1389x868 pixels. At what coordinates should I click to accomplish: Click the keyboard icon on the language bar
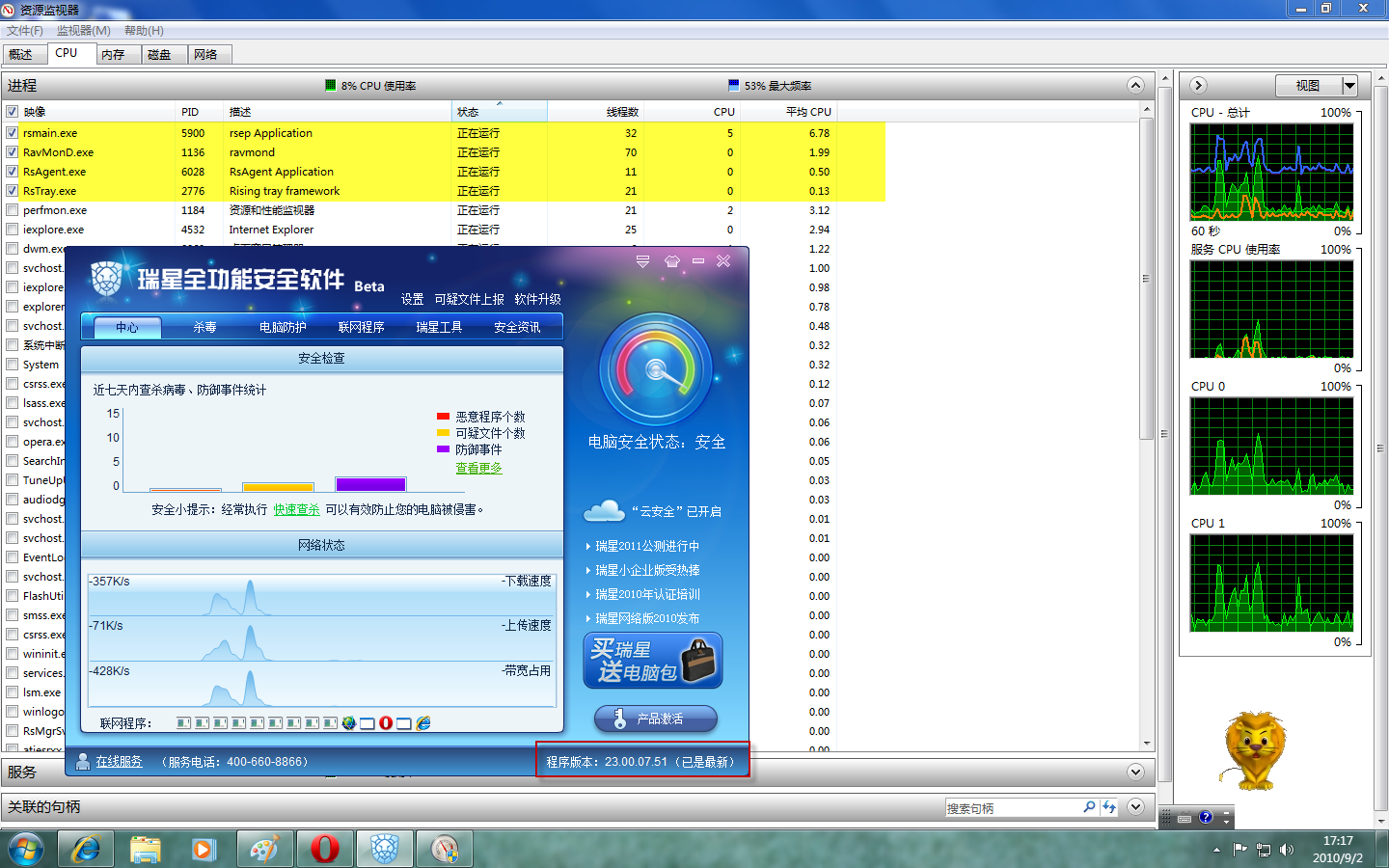click(x=1185, y=818)
